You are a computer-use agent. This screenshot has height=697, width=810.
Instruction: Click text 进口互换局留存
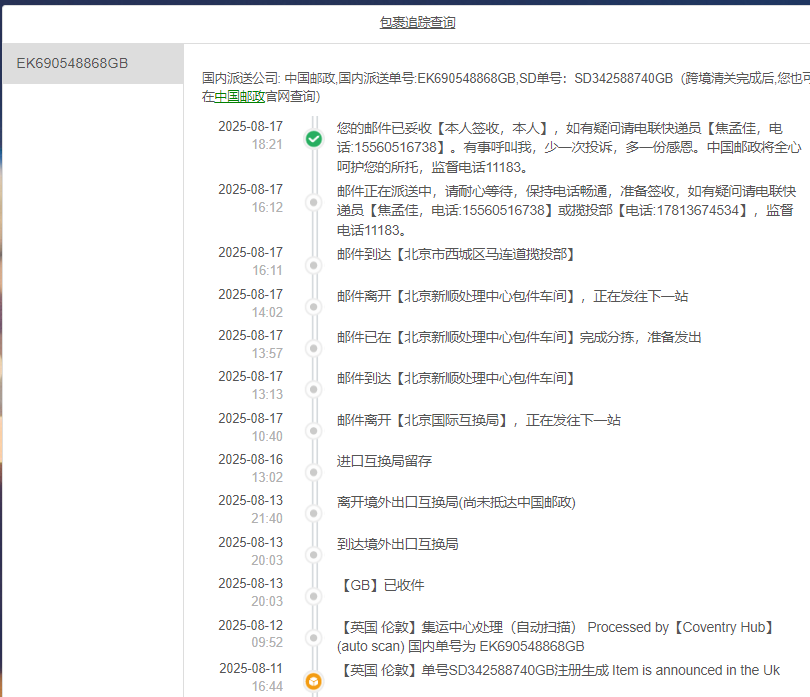pos(384,461)
